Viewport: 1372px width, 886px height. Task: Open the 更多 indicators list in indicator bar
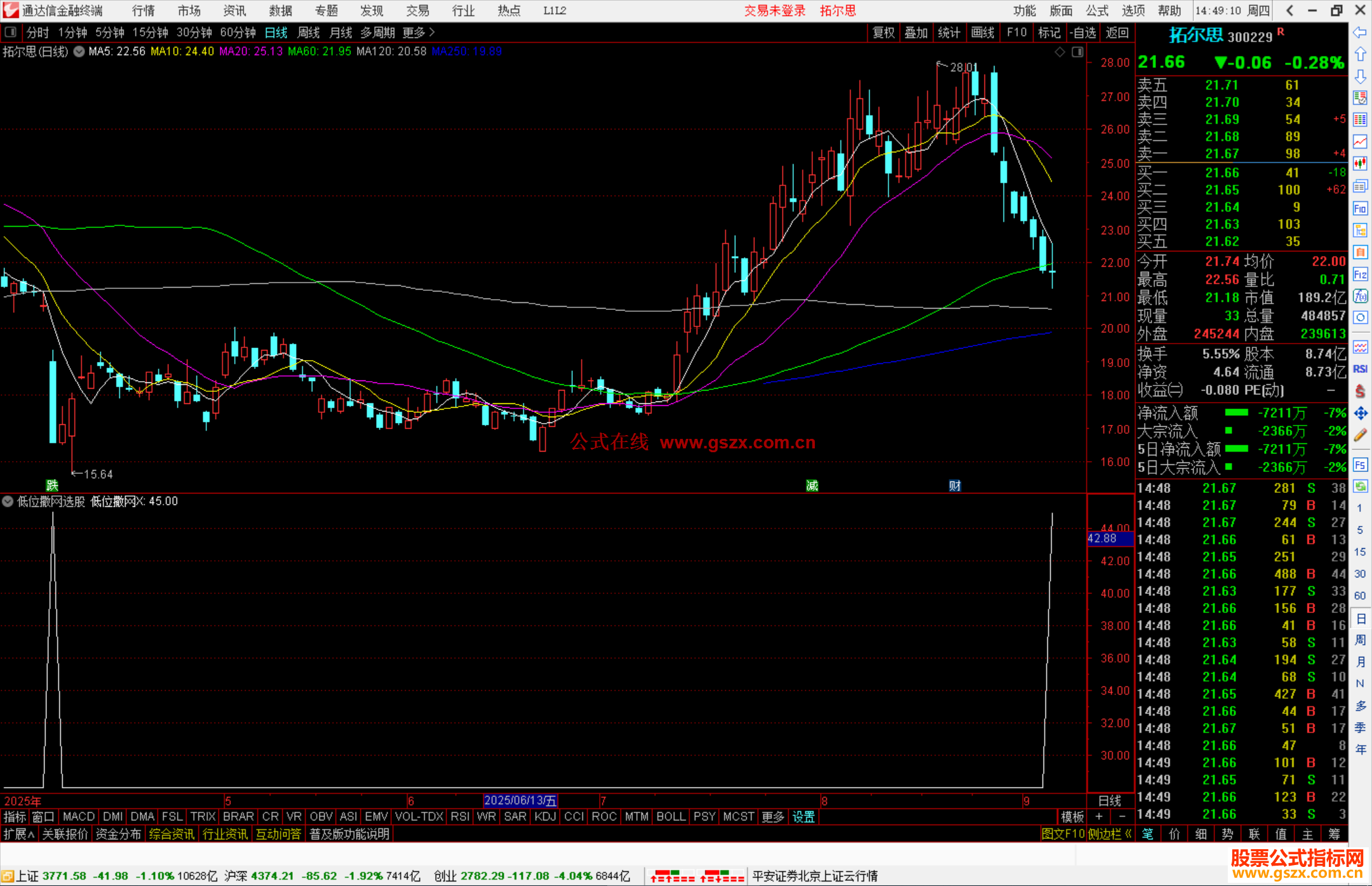click(773, 817)
